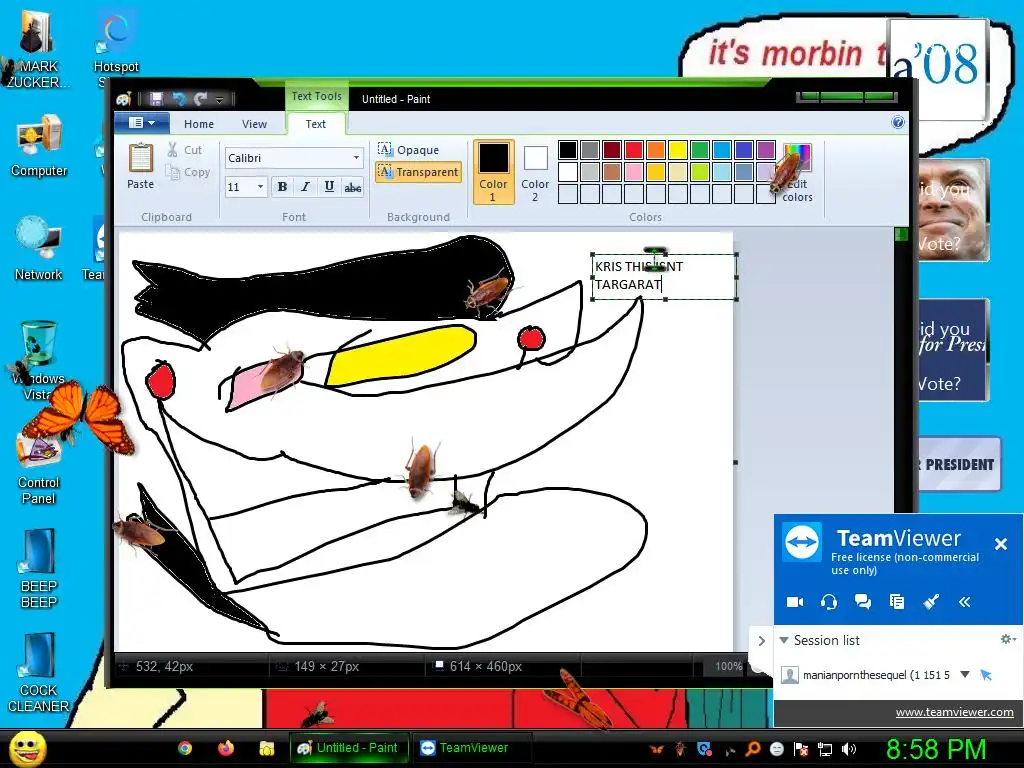Screen dimensions: 1024x768
Task: Switch to the View ribbon tab
Action: (x=254, y=123)
